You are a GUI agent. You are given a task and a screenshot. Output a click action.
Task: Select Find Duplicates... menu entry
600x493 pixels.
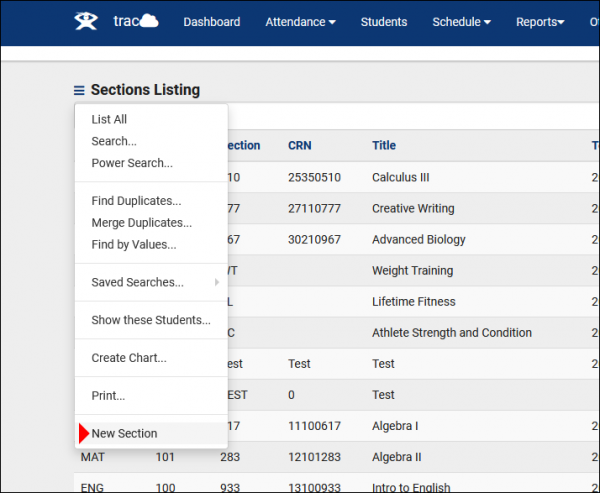136,201
